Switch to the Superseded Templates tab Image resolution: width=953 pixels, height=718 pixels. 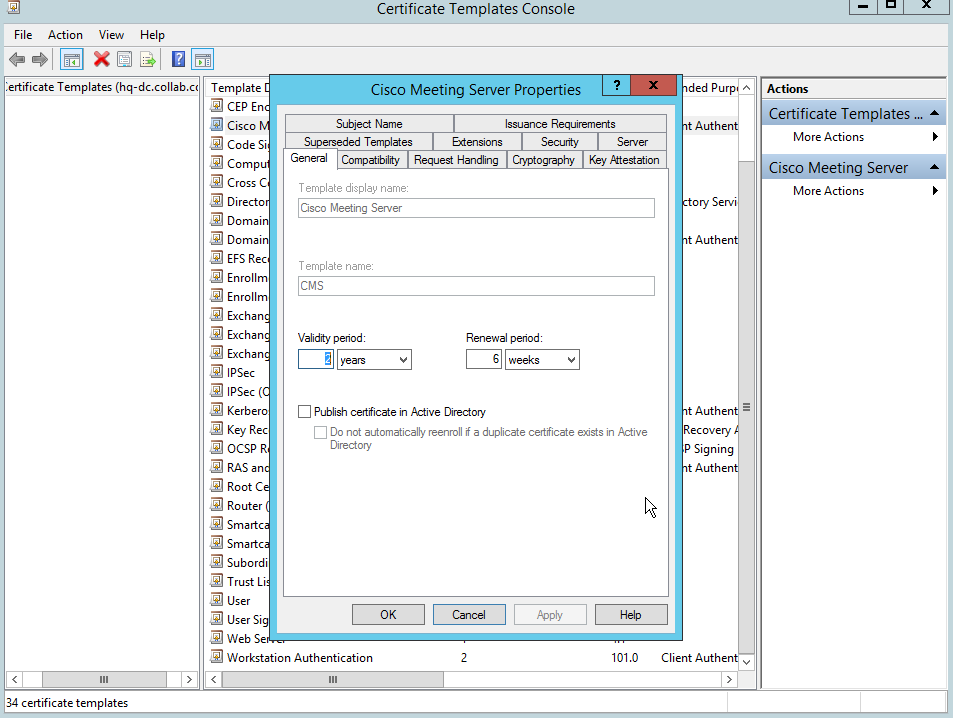click(358, 142)
